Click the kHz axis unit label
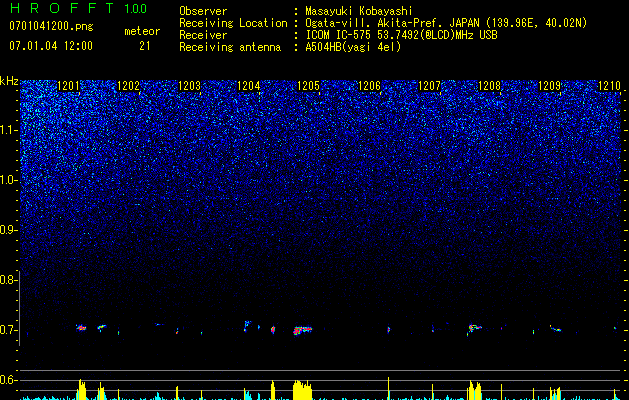 pos(9,81)
